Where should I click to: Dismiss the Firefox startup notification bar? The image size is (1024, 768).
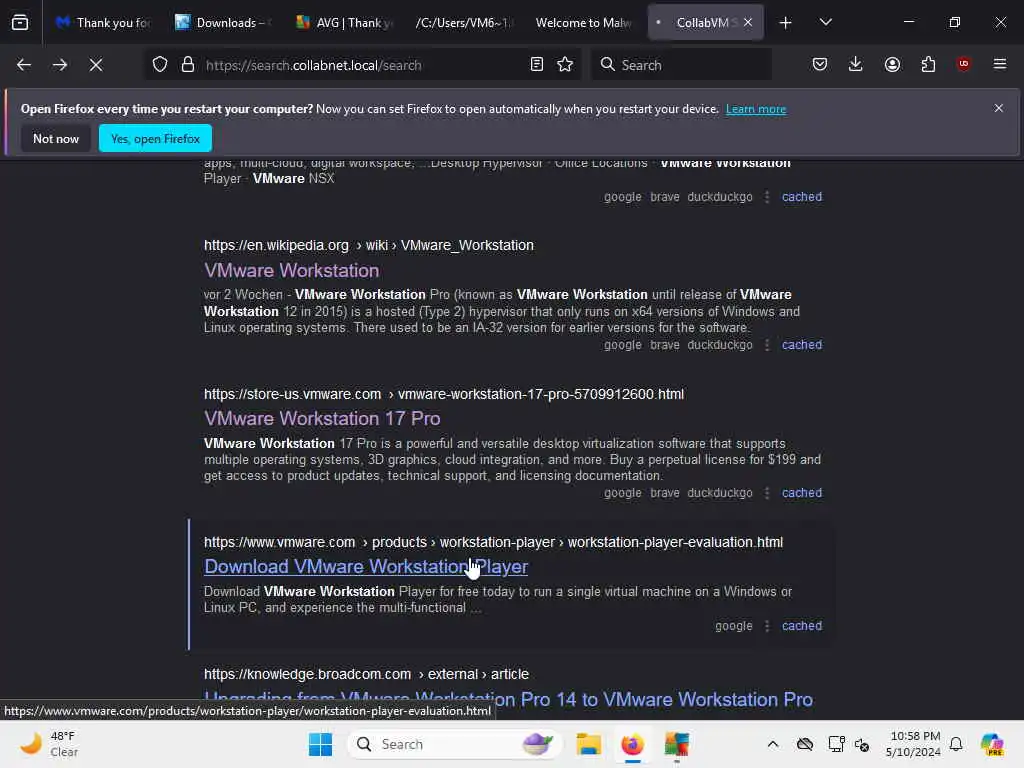pyautogui.click(x=999, y=108)
